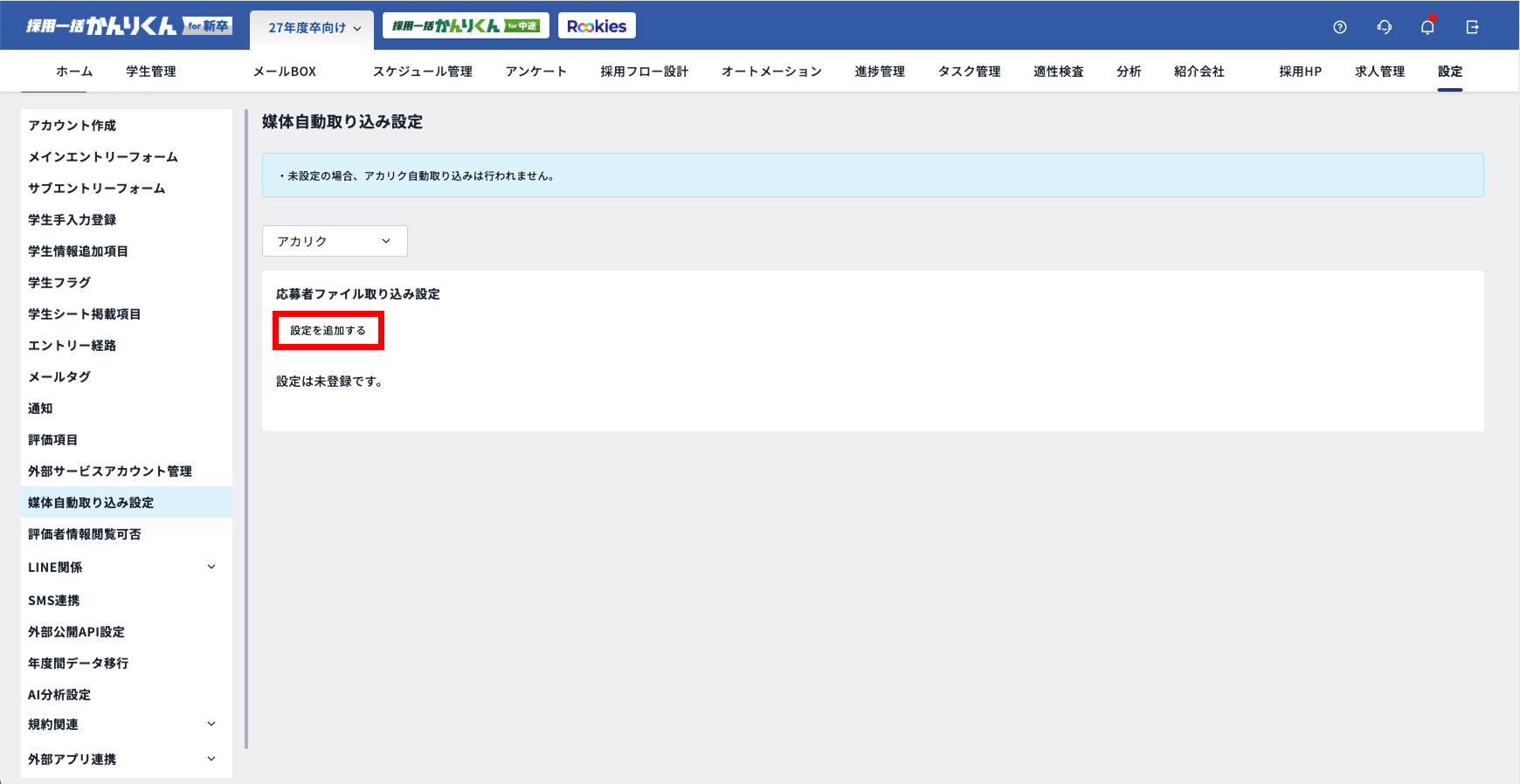Click the 採用一括かんりくん for 新卒 logo

tap(128, 26)
